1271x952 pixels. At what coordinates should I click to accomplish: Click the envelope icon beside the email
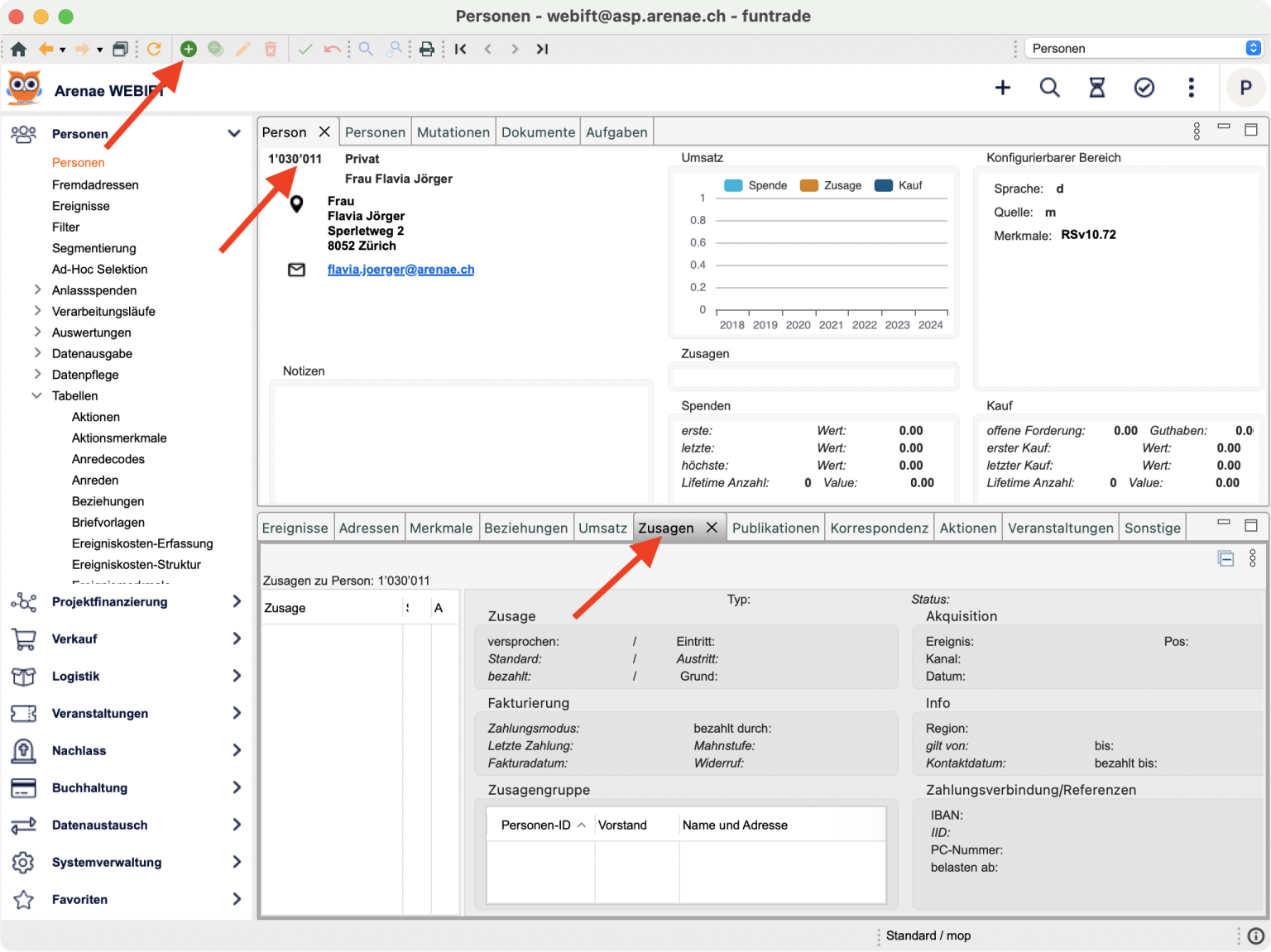coord(296,270)
